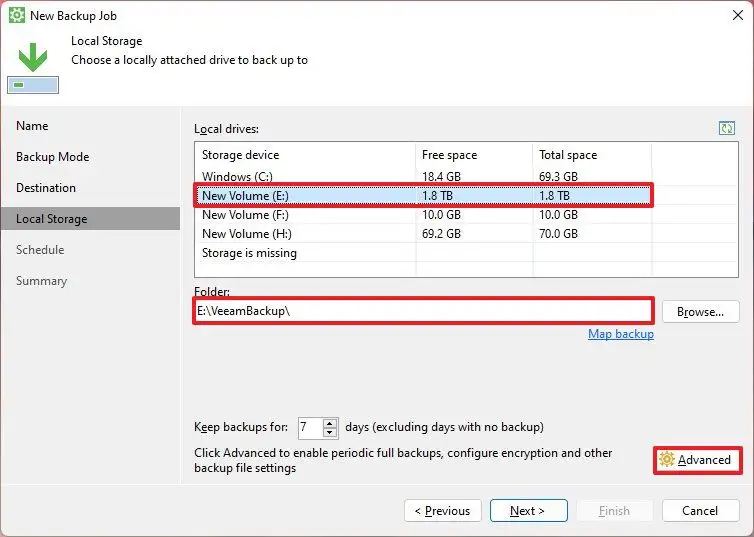Go back with the Previous button
The height and width of the screenshot is (537, 754).
click(x=442, y=511)
